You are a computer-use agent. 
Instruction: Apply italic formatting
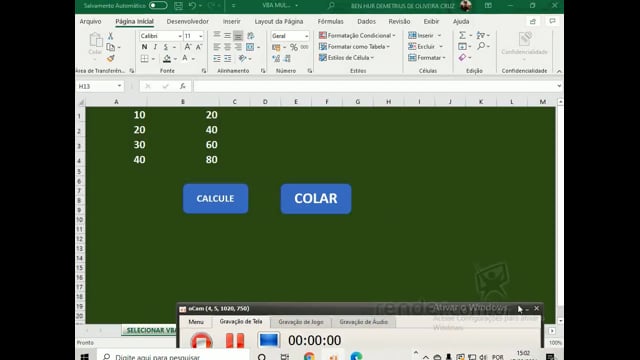(155, 47)
